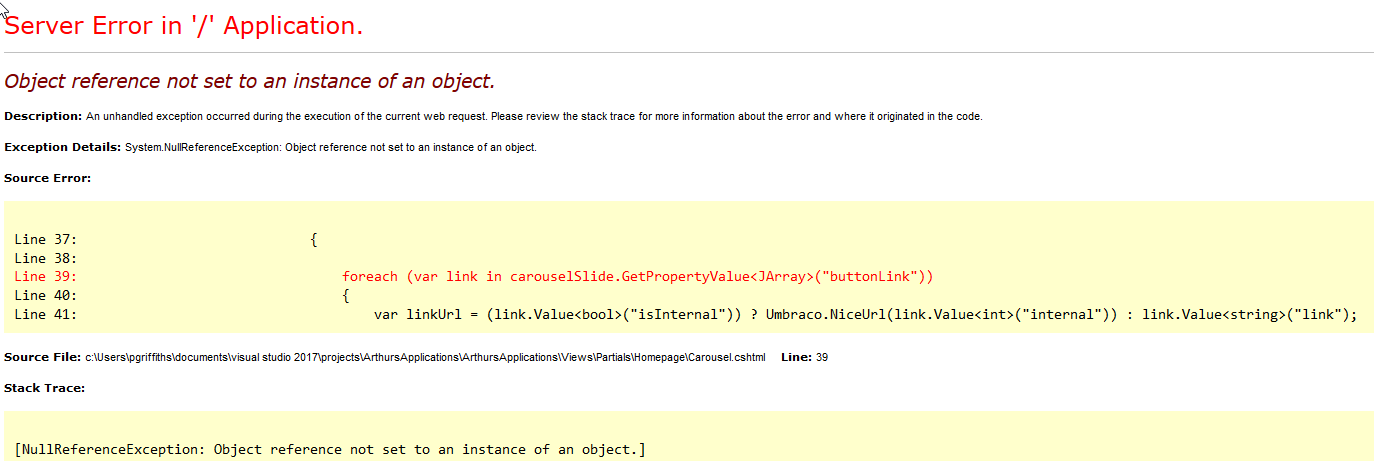Click the 'Line 38:' label in source block
The height and width of the screenshot is (461, 1374).
pyautogui.click(x=46, y=258)
